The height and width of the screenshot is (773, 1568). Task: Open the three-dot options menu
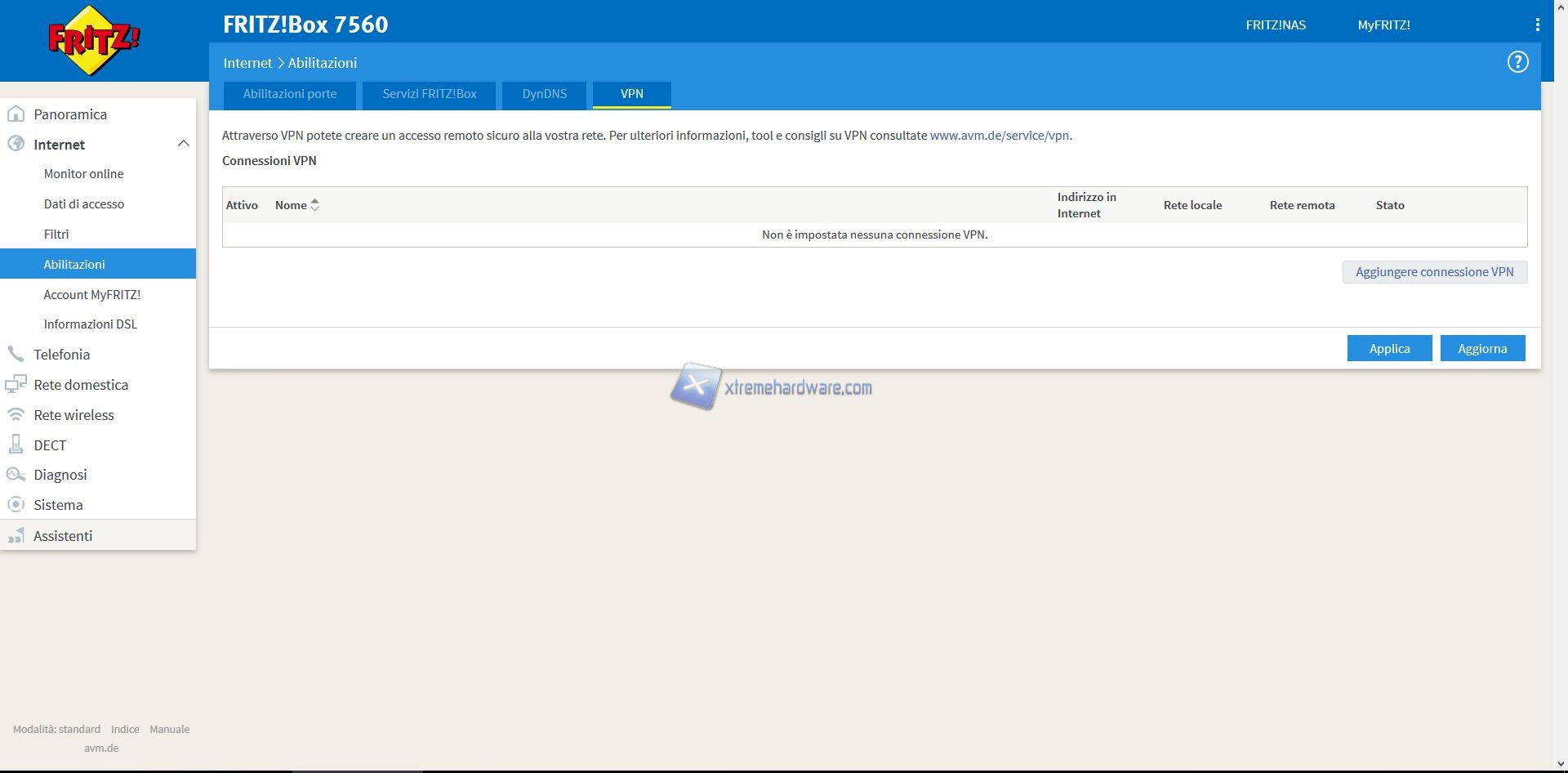point(1537,25)
